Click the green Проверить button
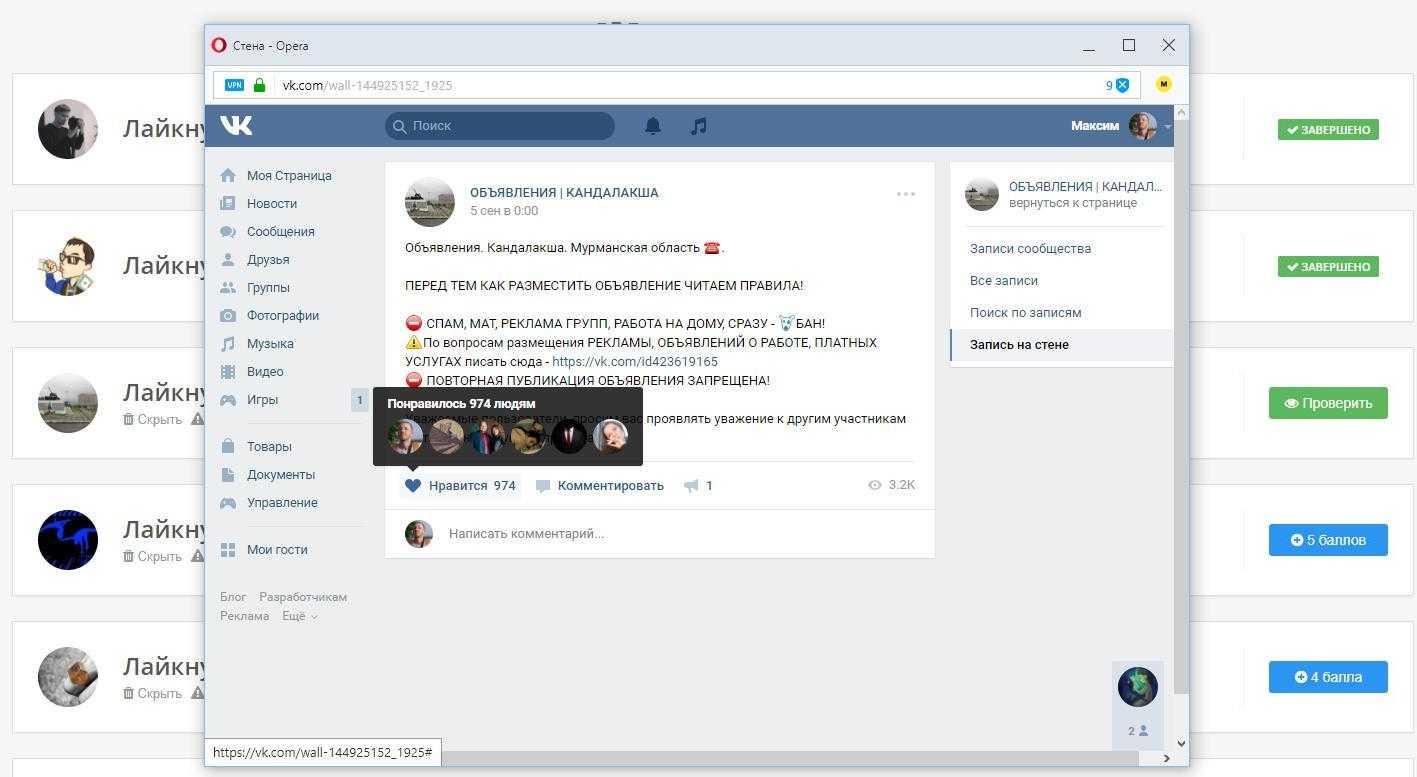The image size is (1417, 777). click(x=1327, y=403)
